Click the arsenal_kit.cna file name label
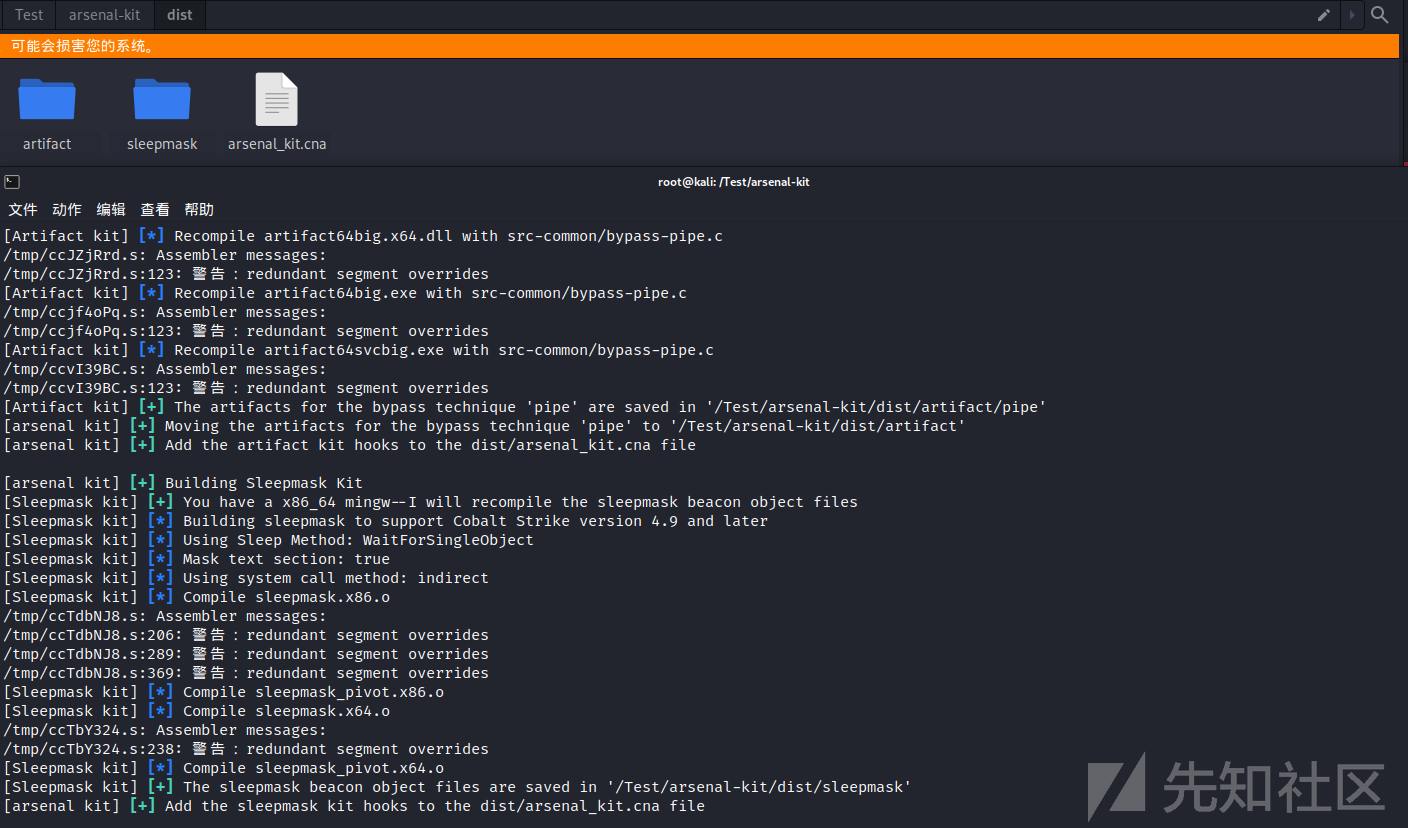Image resolution: width=1408 pixels, height=828 pixels. pyautogui.click(x=277, y=144)
